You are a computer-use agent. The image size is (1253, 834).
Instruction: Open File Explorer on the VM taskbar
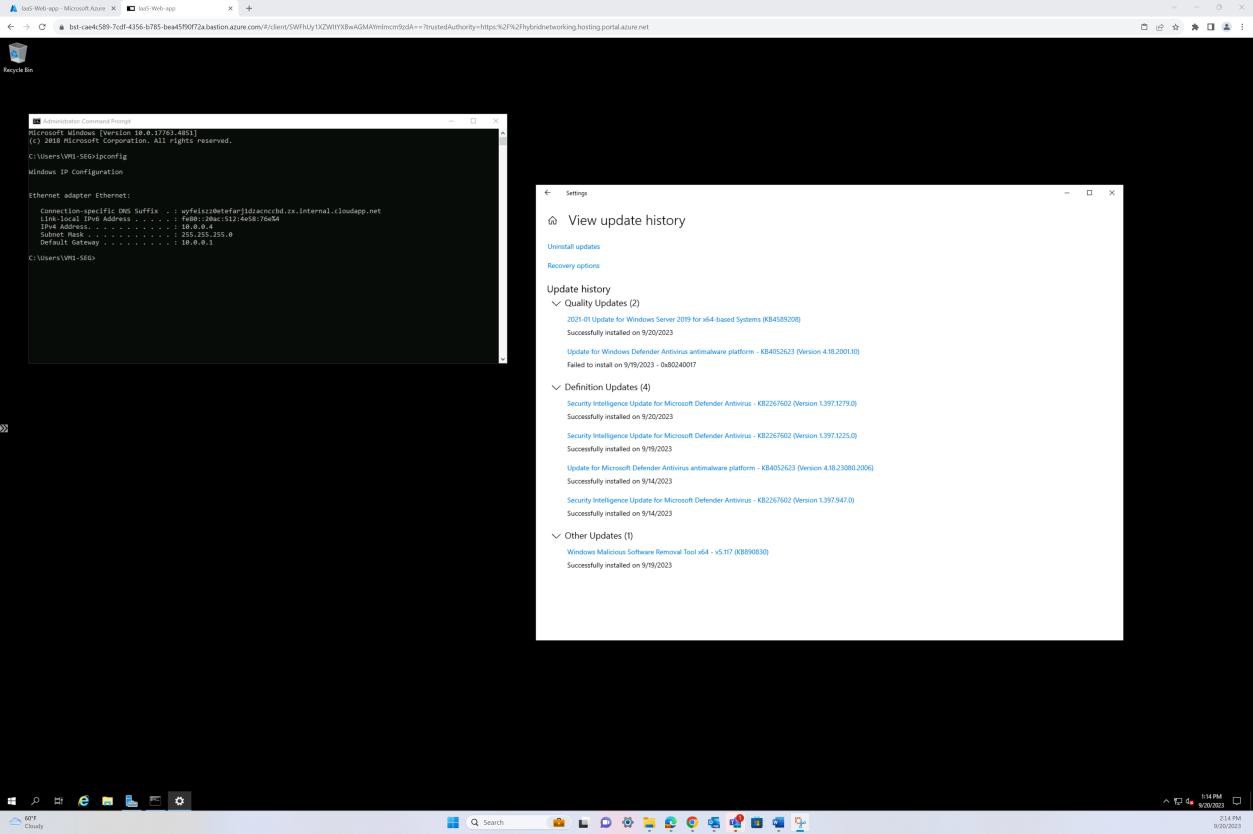click(107, 801)
